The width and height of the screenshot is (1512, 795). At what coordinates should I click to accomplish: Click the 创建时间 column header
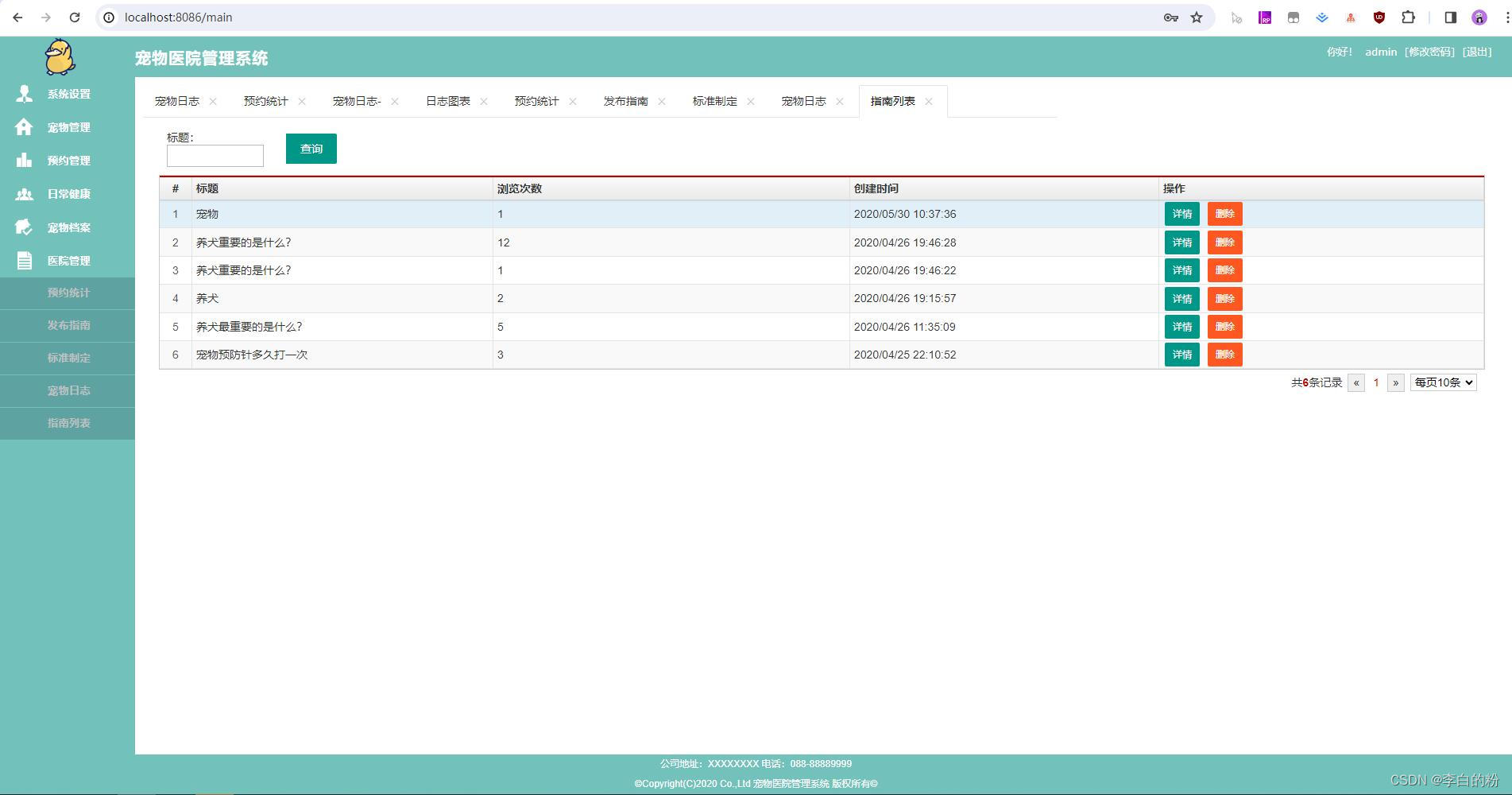click(1004, 188)
